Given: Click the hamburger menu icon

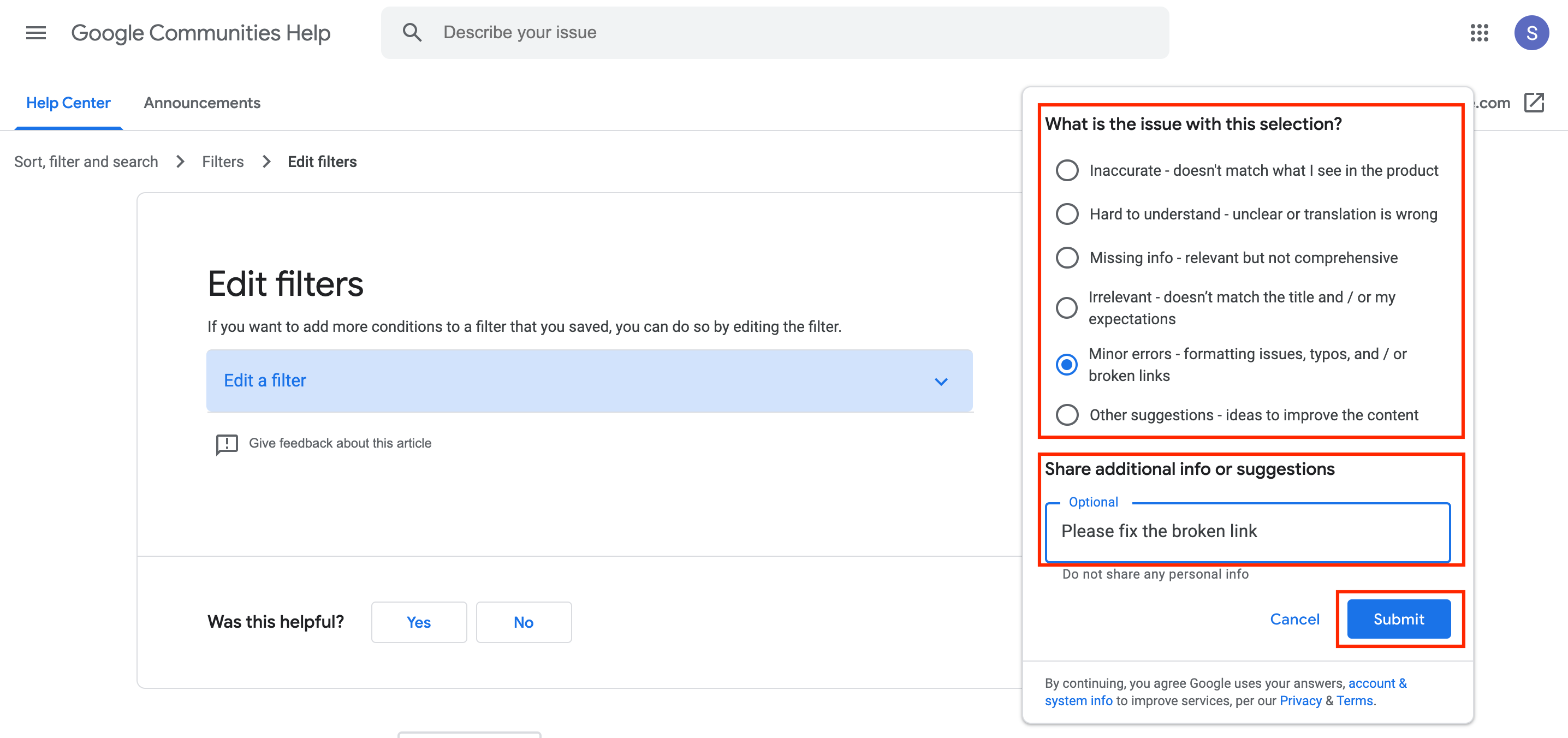Looking at the screenshot, I should pos(36,32).
